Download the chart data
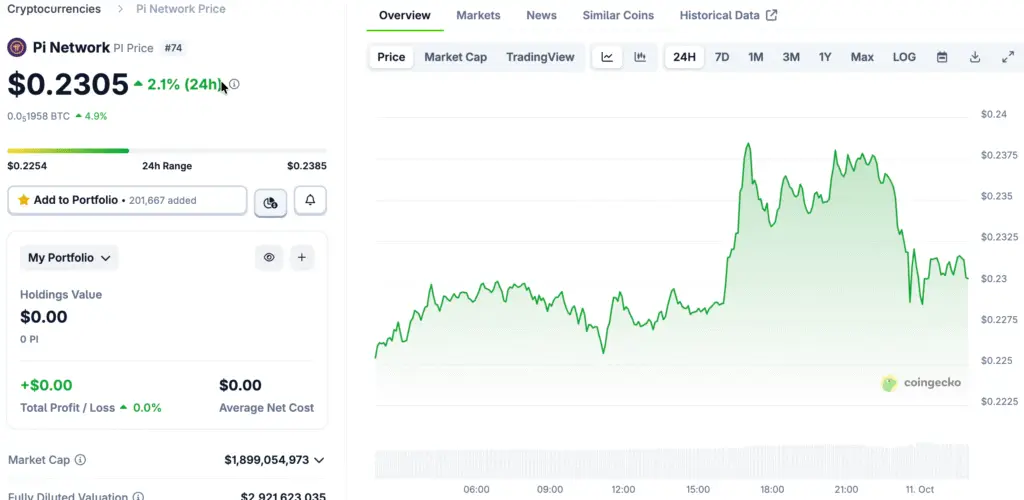Image resolution: width=1024 pixels, height=500 pixels. click(974, 57)
